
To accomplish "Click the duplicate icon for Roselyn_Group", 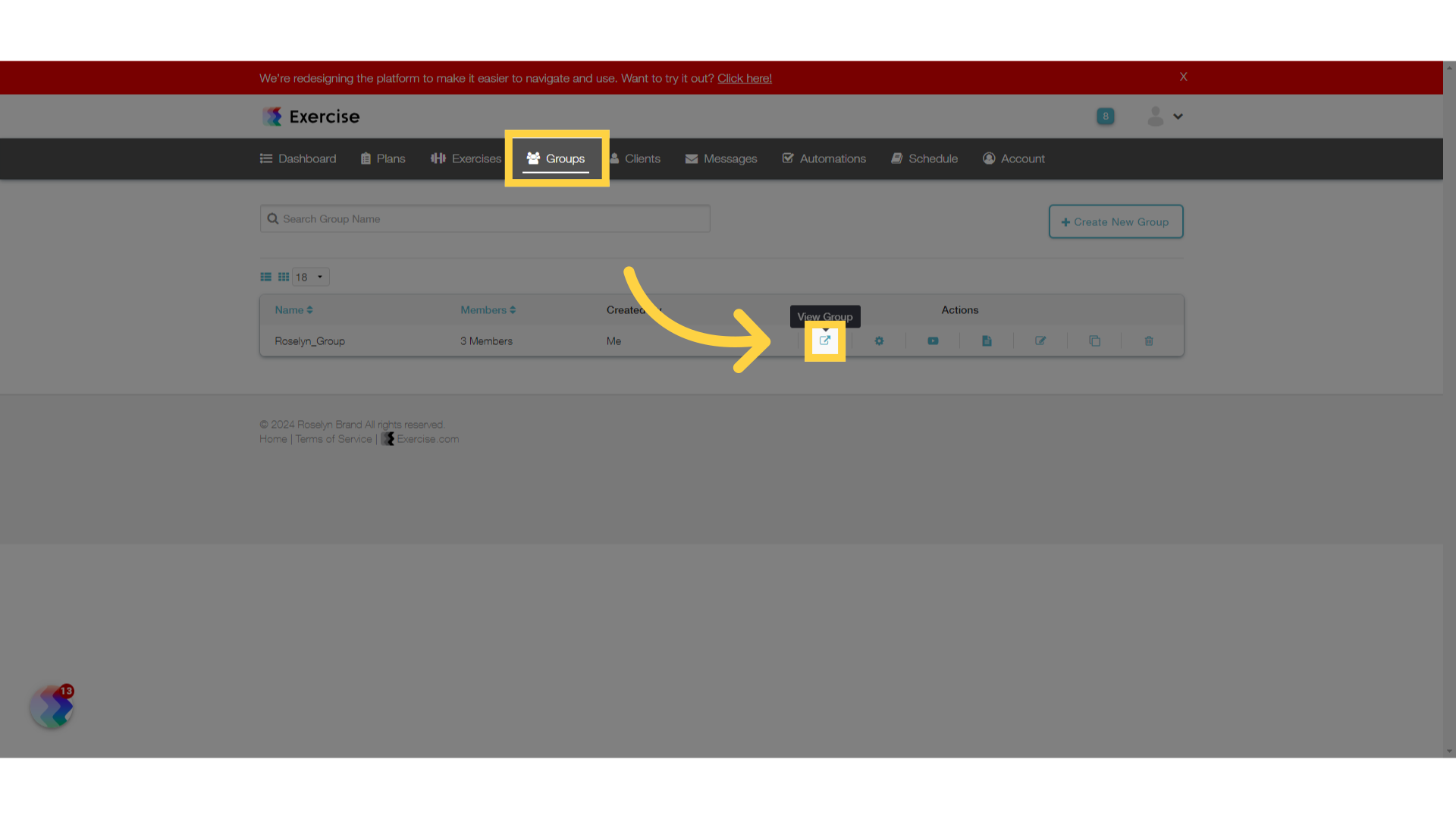I will point(1094,341).
